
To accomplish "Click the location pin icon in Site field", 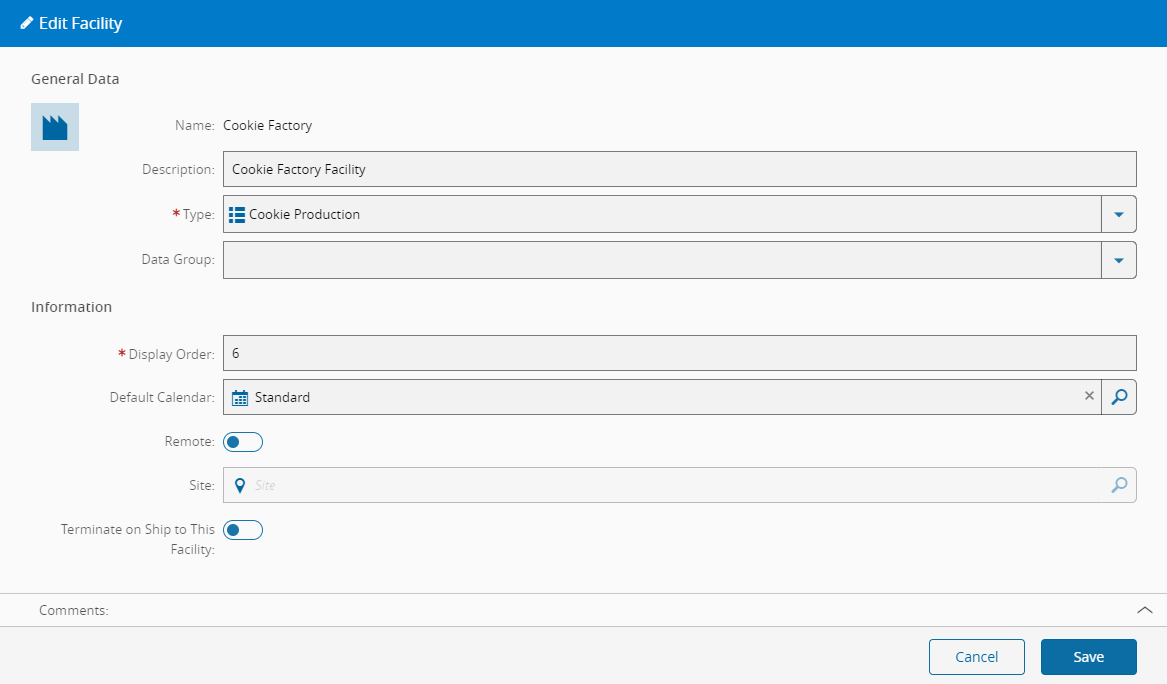I will pyautogui.click(x=240, y=485).
